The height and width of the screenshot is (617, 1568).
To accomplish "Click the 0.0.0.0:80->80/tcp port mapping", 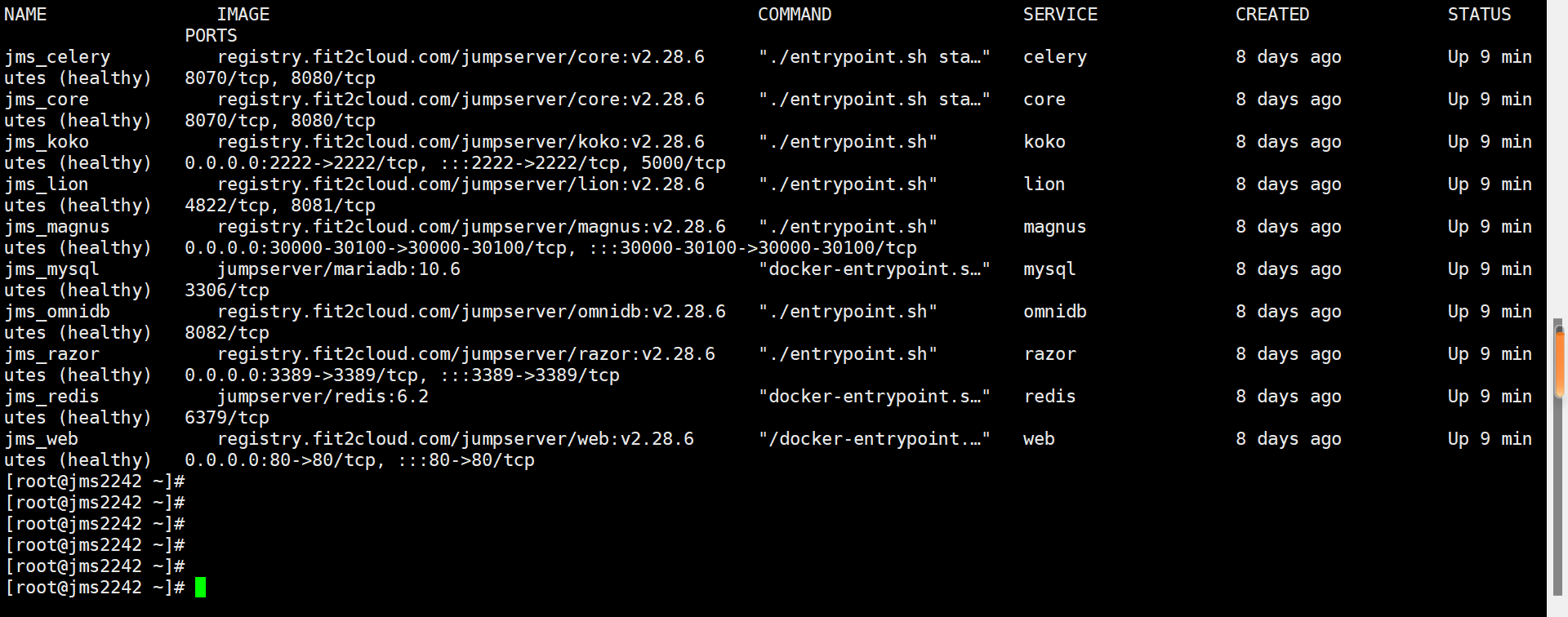I will pyautogui.click(x=280, y=460).
